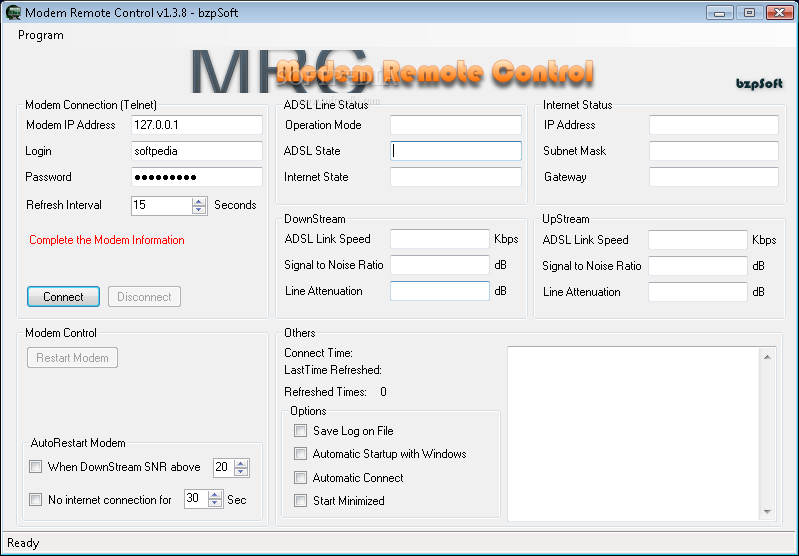Viewport: 799px width, 556px height.
Task: Click the Refreshed Times counter value 0
Action: [x=383, y=392]
